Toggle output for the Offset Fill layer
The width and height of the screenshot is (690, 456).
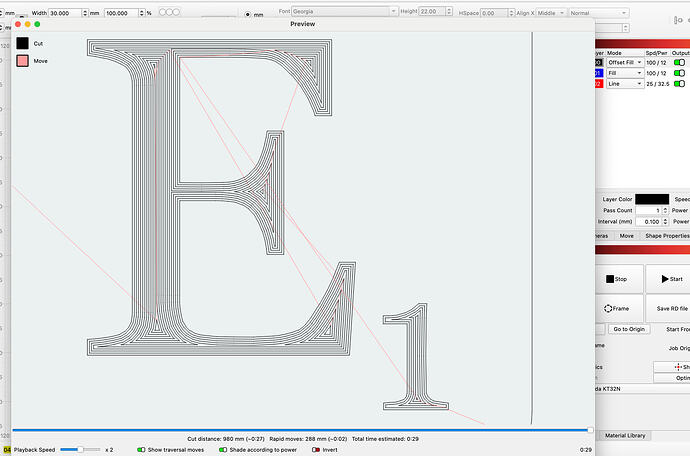tap(680, 62)
